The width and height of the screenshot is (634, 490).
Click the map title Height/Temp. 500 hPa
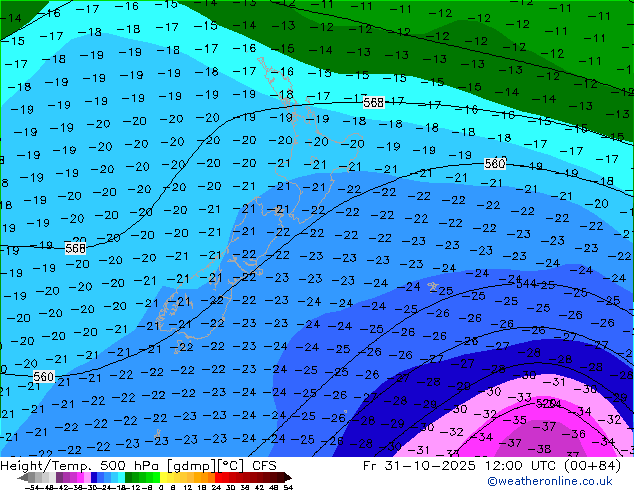coord(81,466)
